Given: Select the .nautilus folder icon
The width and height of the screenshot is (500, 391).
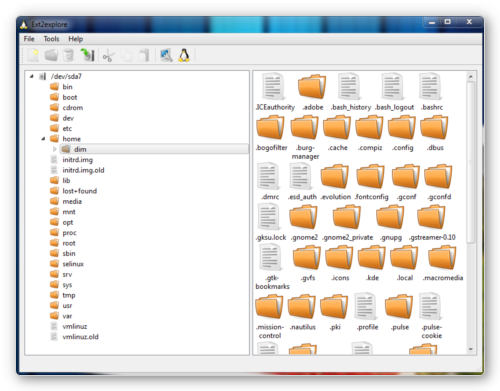Looking at the screenshot, I should 302,306.
